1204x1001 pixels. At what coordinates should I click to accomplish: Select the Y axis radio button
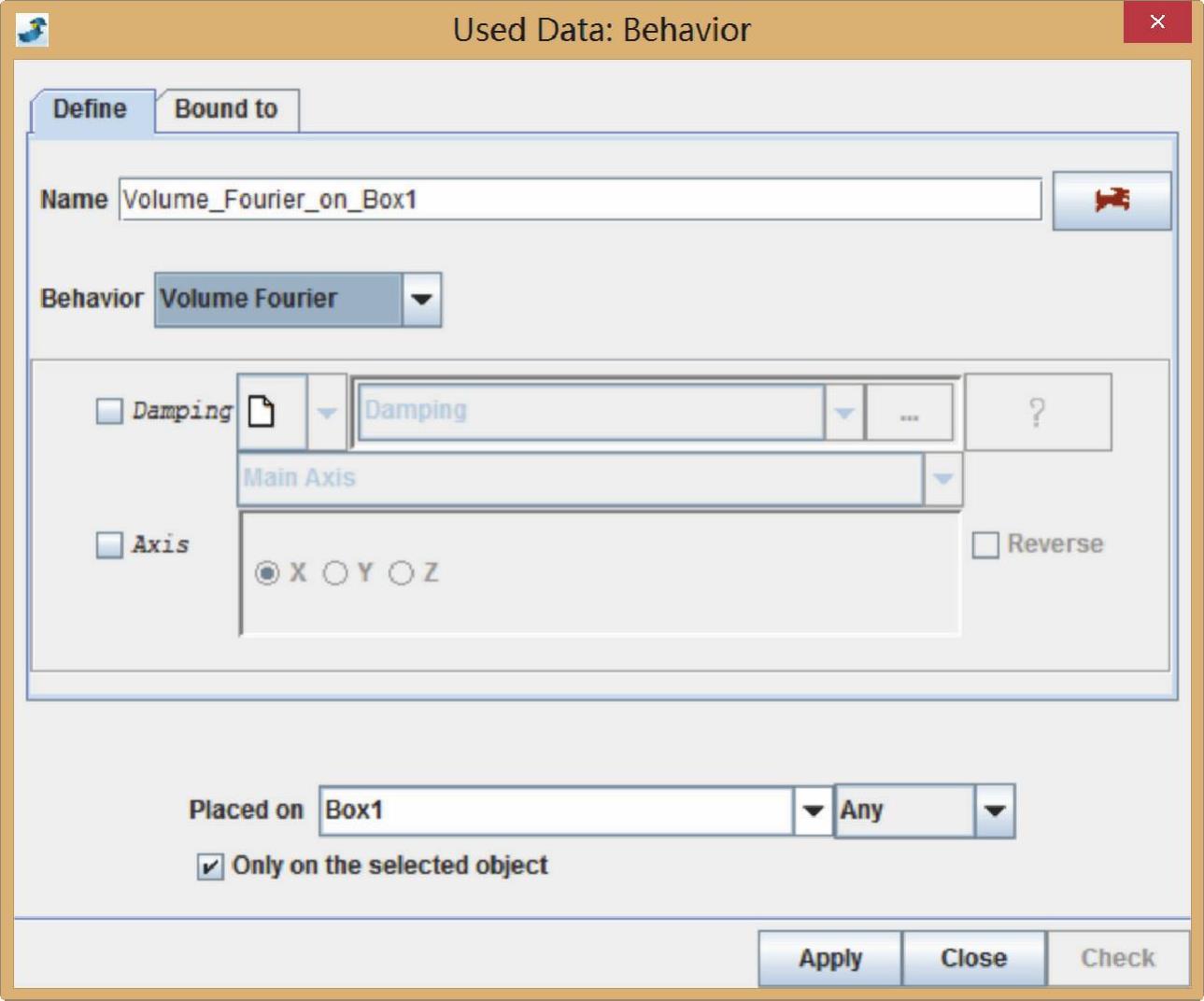pos(335,573)
